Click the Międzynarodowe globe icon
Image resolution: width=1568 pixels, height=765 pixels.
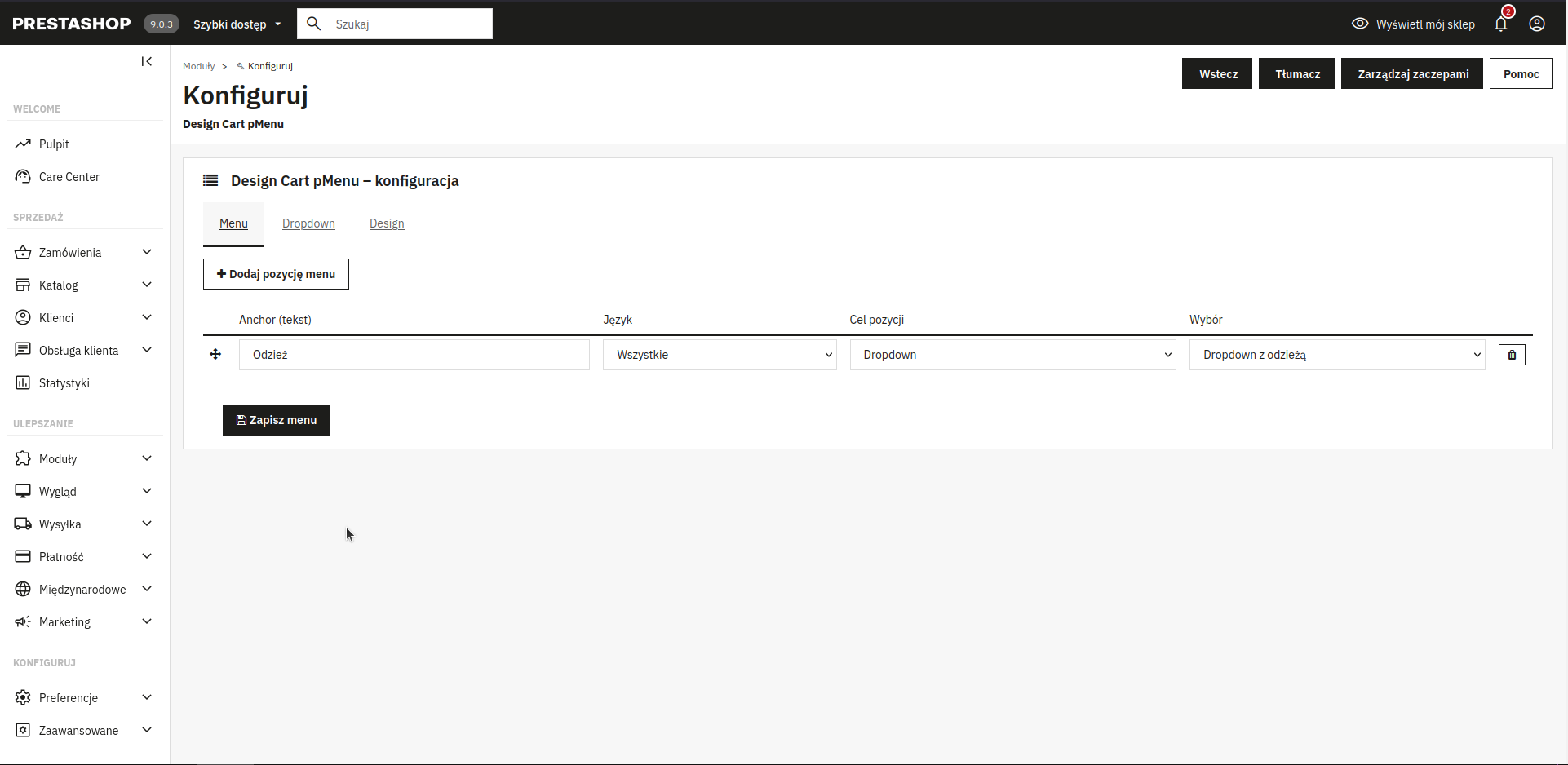pos(23,589)
